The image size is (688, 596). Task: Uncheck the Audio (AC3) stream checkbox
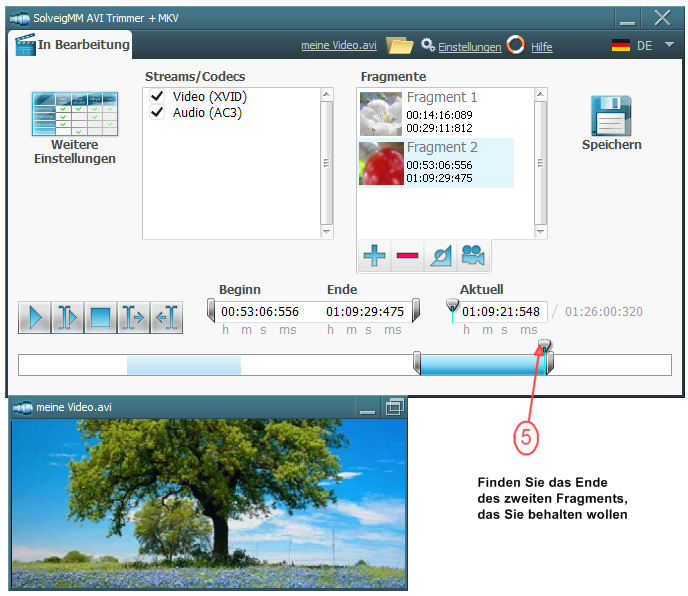157,112
